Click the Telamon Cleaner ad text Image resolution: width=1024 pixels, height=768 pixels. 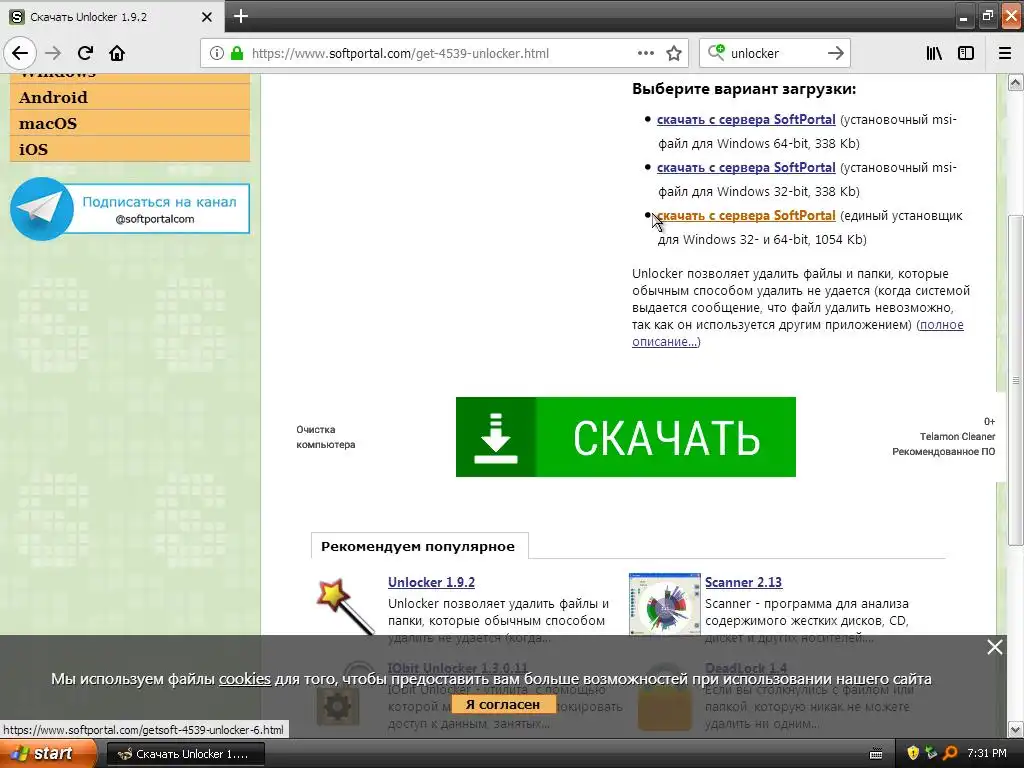point(957,437)
